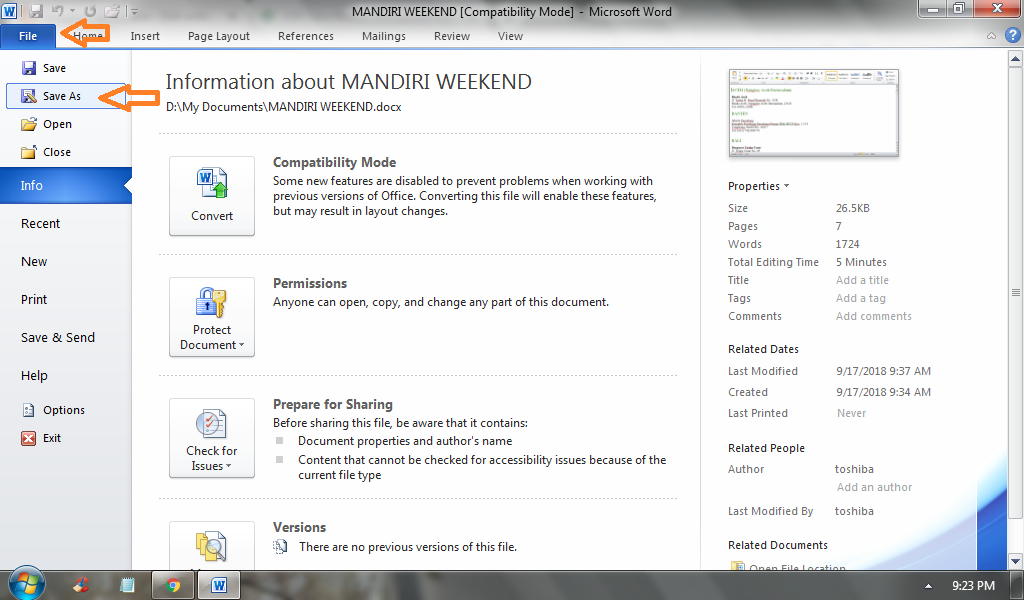Viewport: 1024px width, 600px height.
Task: Open the References tab
Action: (306, 36)
